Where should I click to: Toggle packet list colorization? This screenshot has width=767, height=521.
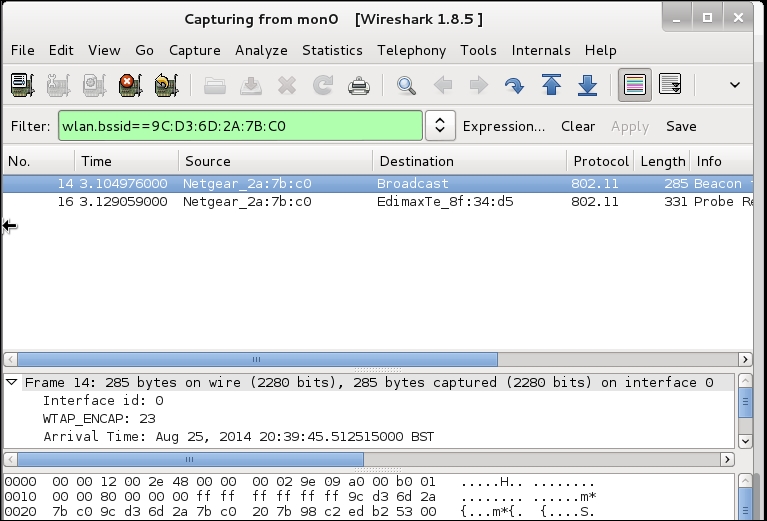point(634,85)
